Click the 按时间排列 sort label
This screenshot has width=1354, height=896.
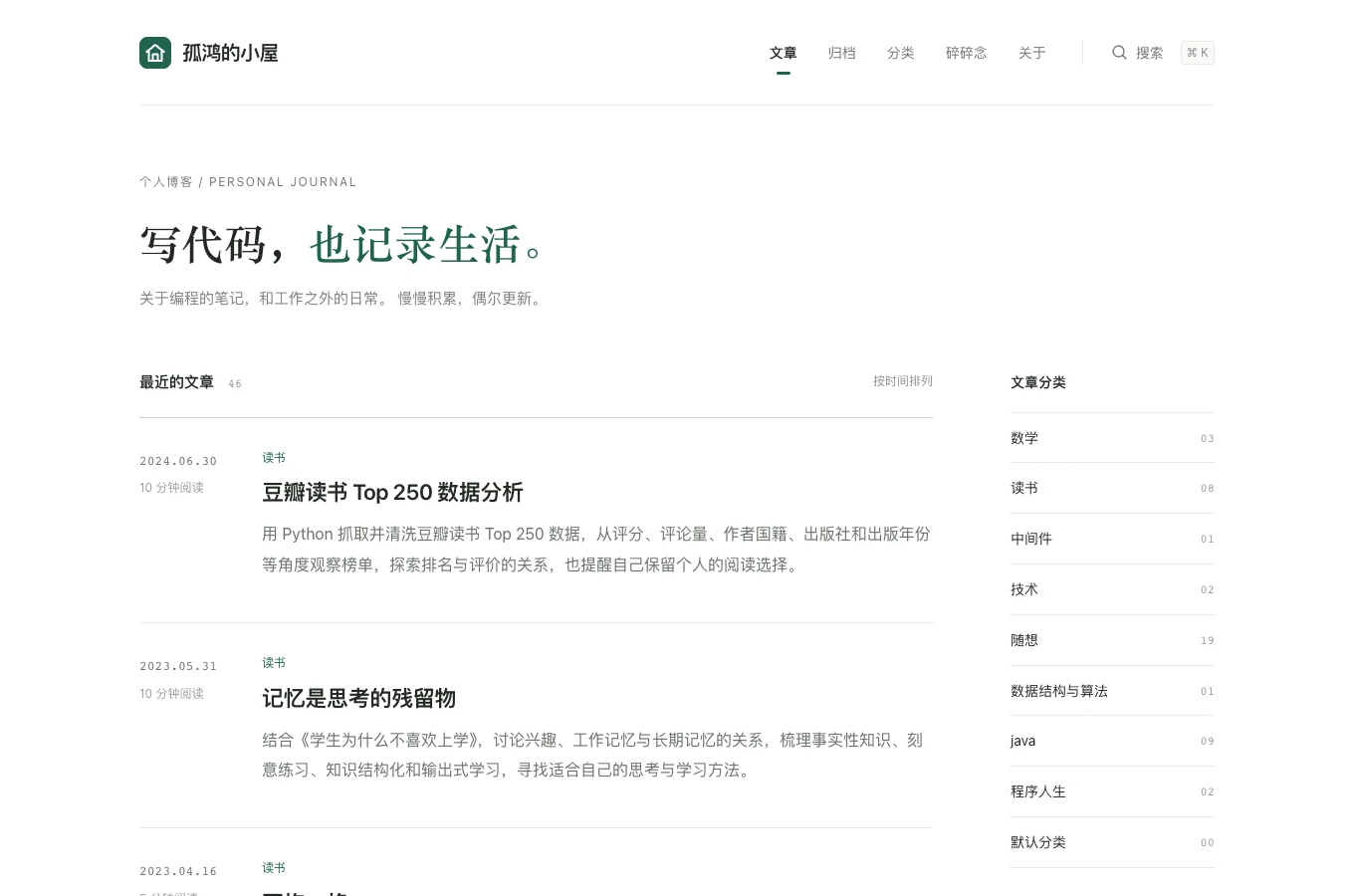[x=903, y=380]
